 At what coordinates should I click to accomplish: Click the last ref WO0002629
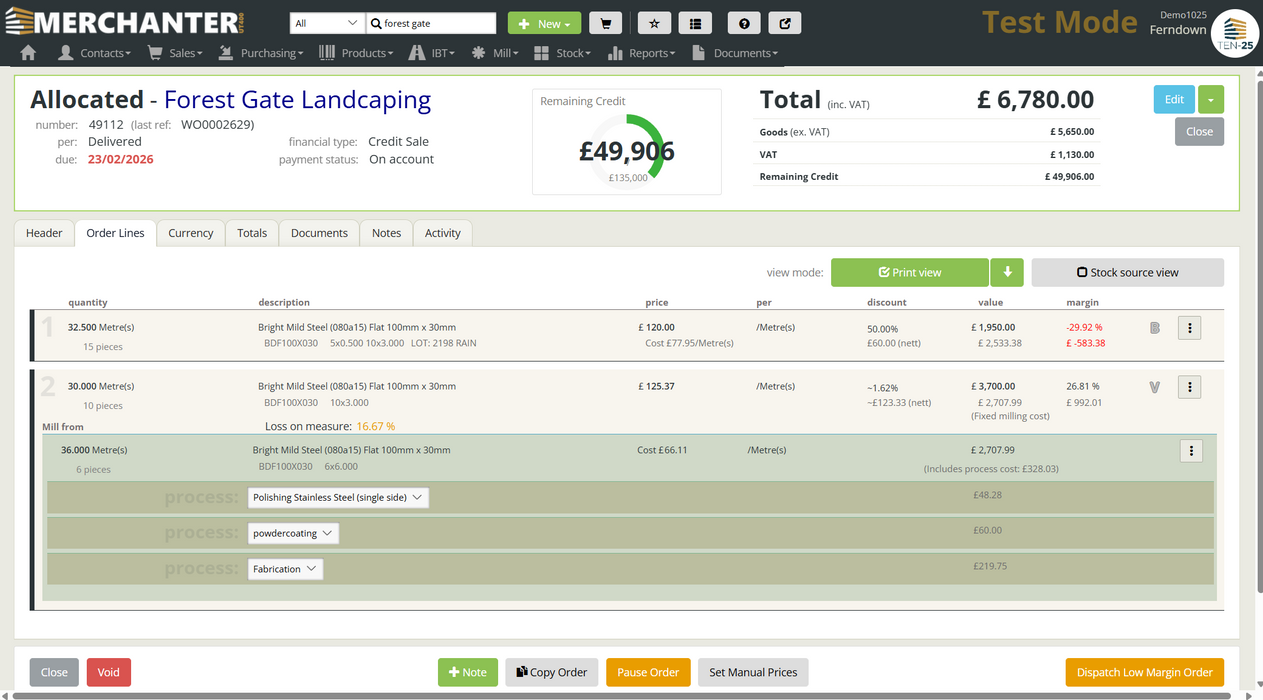coord(216,125)
